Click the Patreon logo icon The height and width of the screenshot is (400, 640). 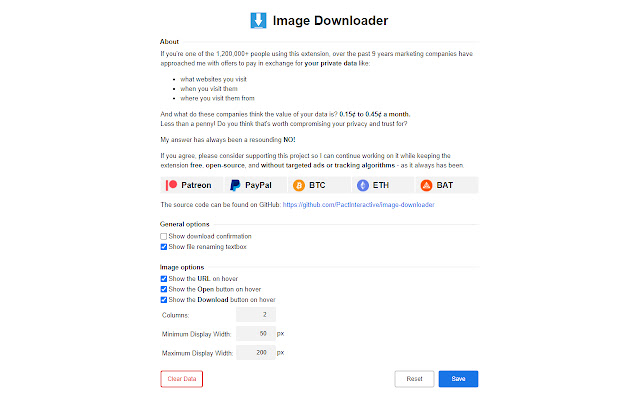coord(171,185)
